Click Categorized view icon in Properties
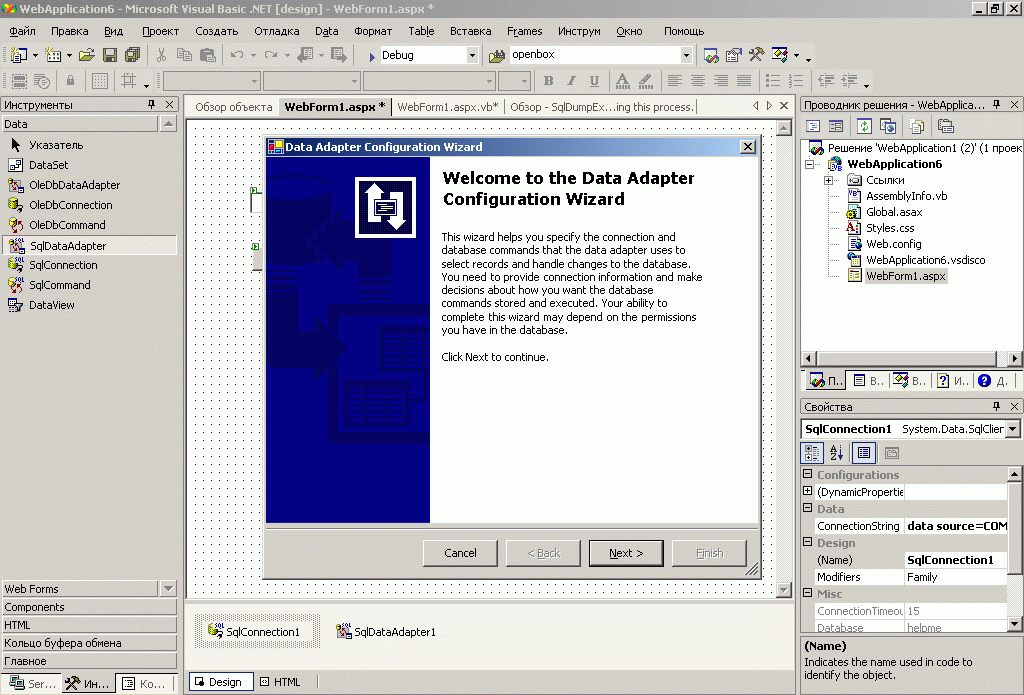The width and height of the screenshot is (1024, 695). (x=812, y=452)
